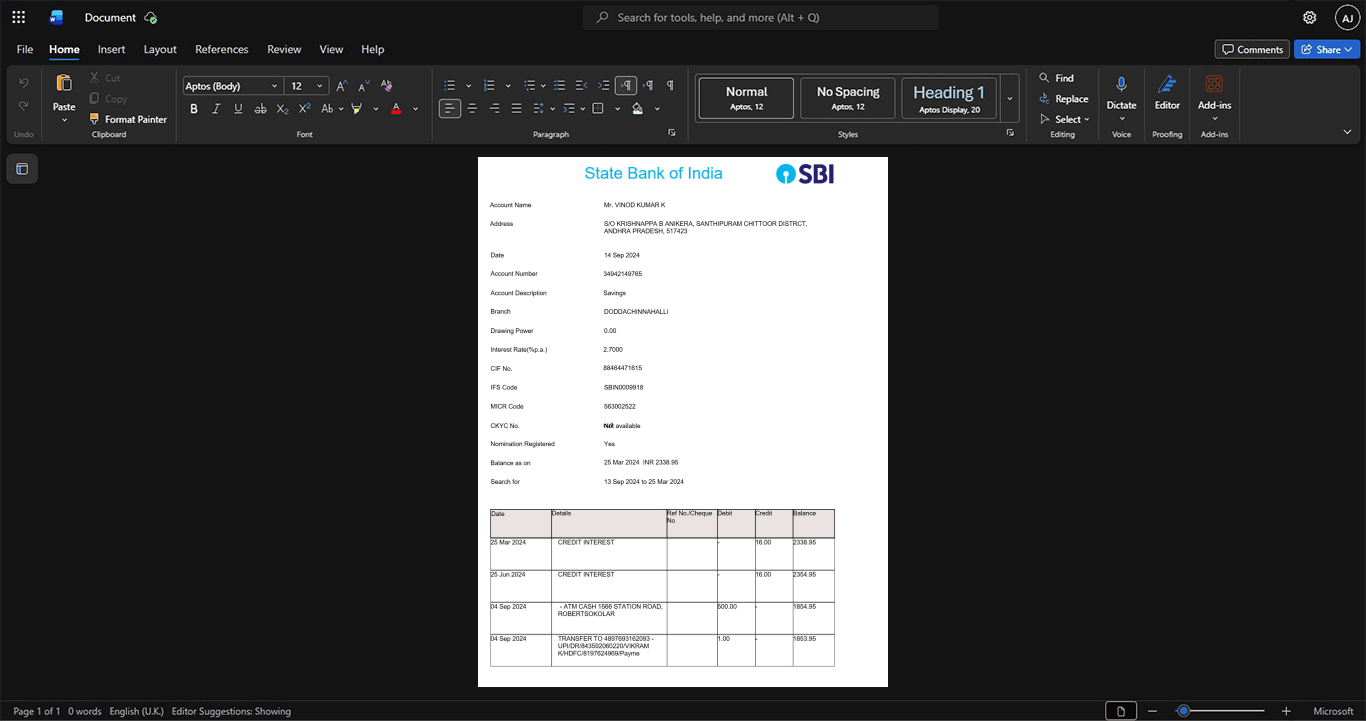Screen dimensions: 1366x721
Task: Open the AJ account profile
Action: coord(1347,17)
